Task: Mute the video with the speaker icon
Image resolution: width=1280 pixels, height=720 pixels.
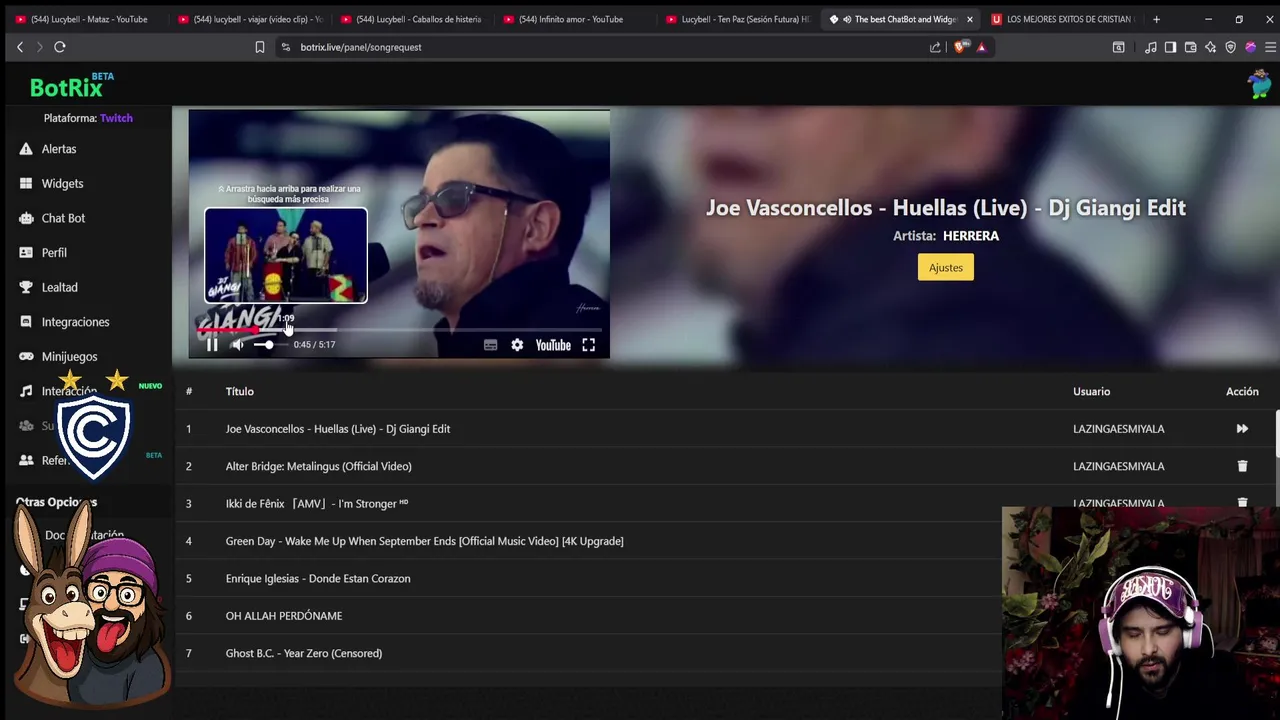Action: [238, 345]
